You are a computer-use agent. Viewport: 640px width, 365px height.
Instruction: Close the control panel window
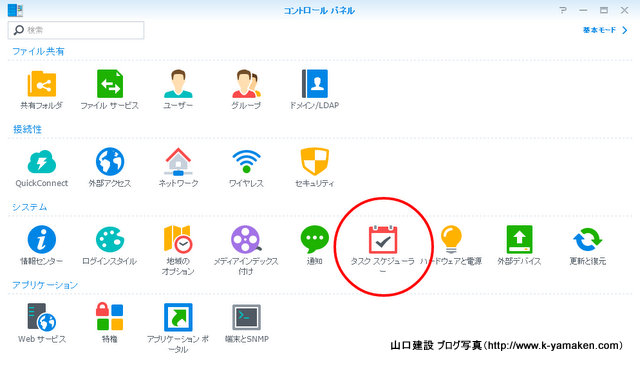click(x=624, y=10)
